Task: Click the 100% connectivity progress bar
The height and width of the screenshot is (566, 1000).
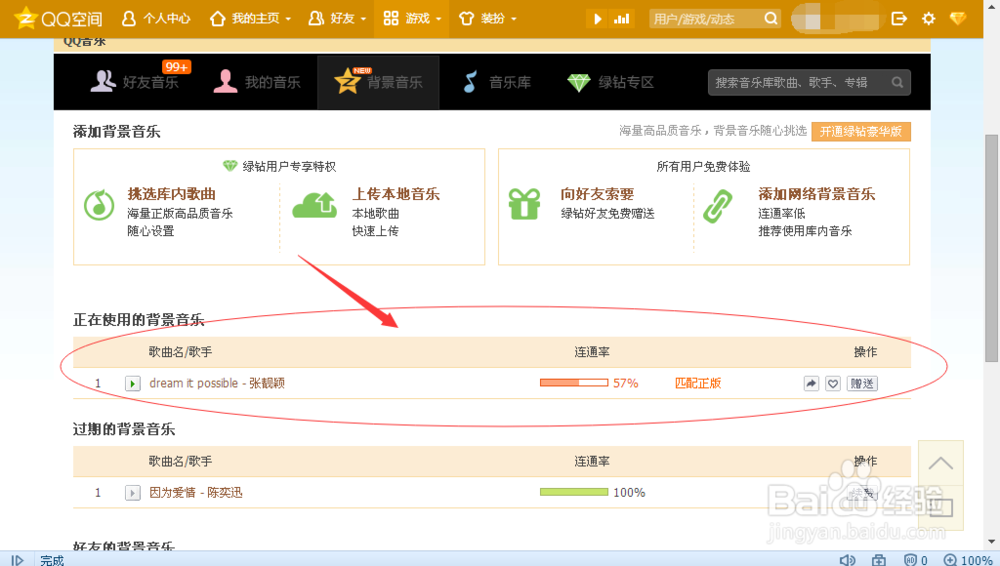Action: [574, 492]
